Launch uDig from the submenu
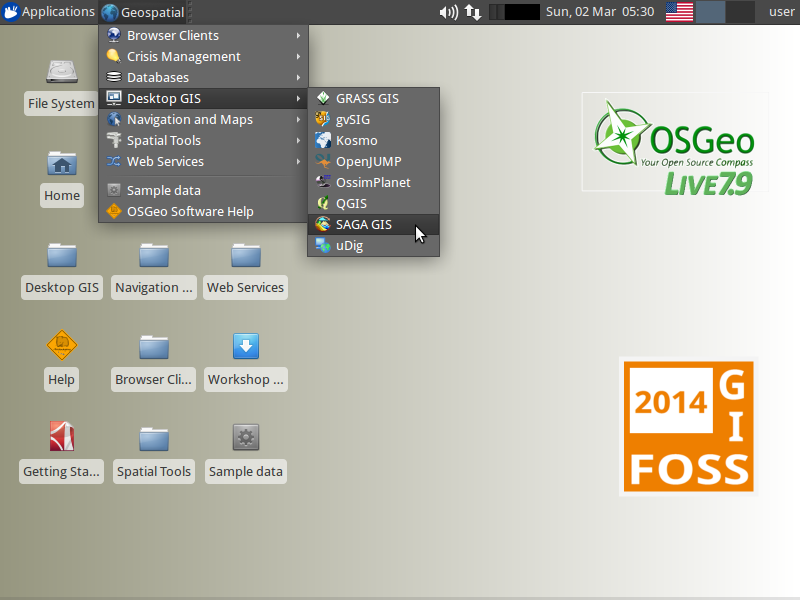 373,245
